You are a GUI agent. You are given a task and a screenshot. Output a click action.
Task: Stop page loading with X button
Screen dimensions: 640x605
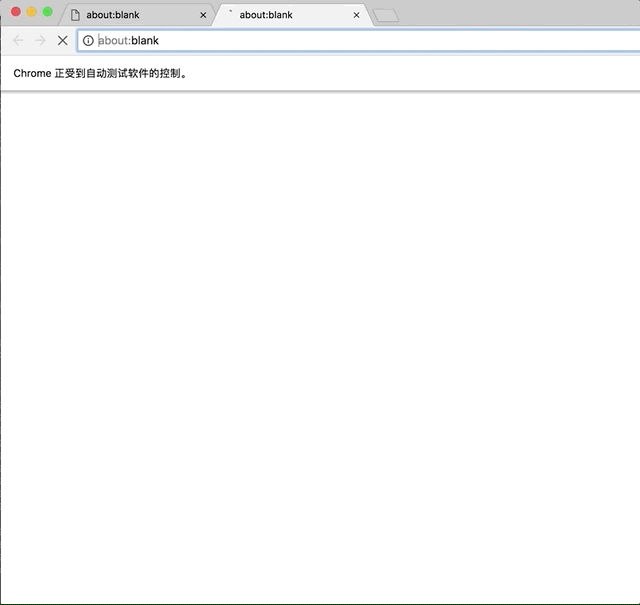pos(62,40)
